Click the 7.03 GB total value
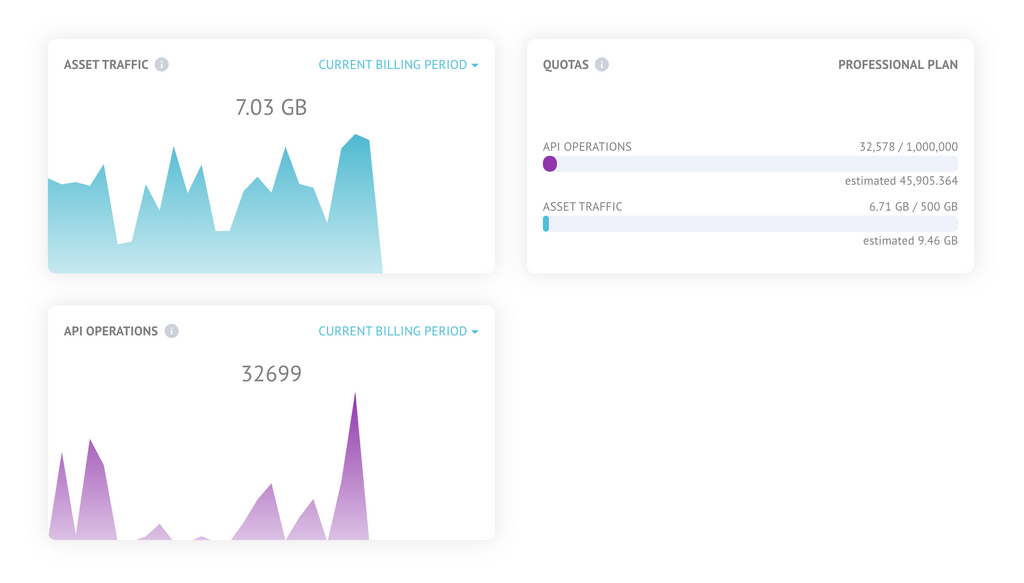This screenshot has height=583, width=1024. pos(271,107)
